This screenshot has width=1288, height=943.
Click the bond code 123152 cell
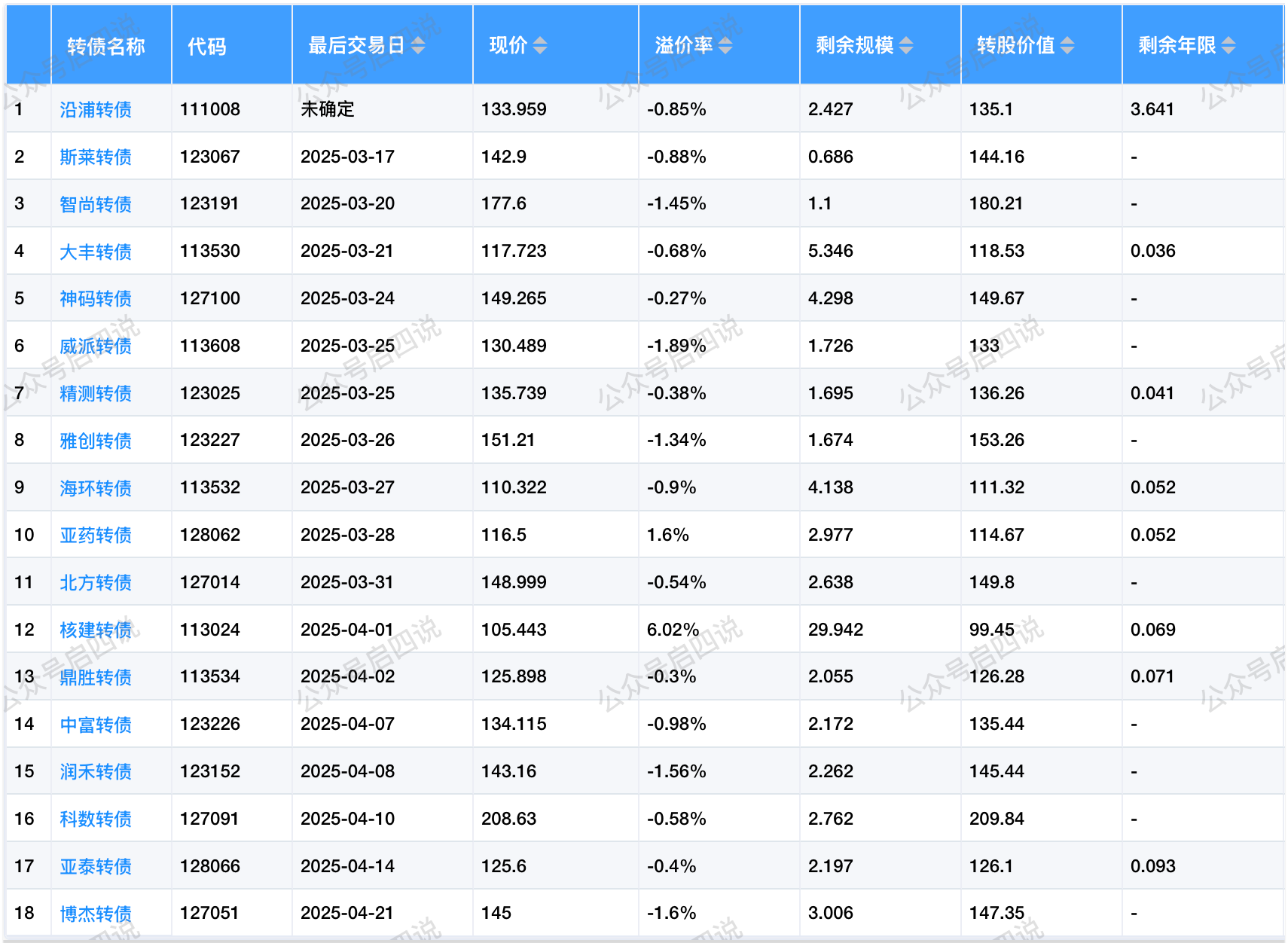tap(210, 771)
